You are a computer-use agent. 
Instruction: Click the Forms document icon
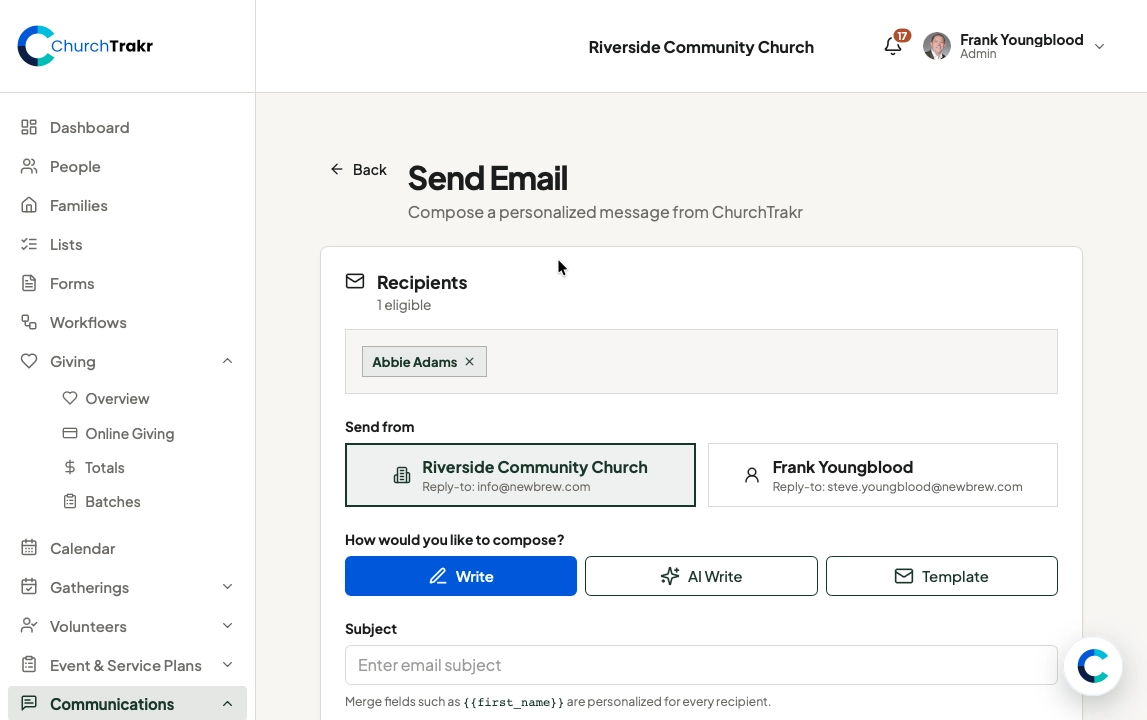[x=29, y=283]
